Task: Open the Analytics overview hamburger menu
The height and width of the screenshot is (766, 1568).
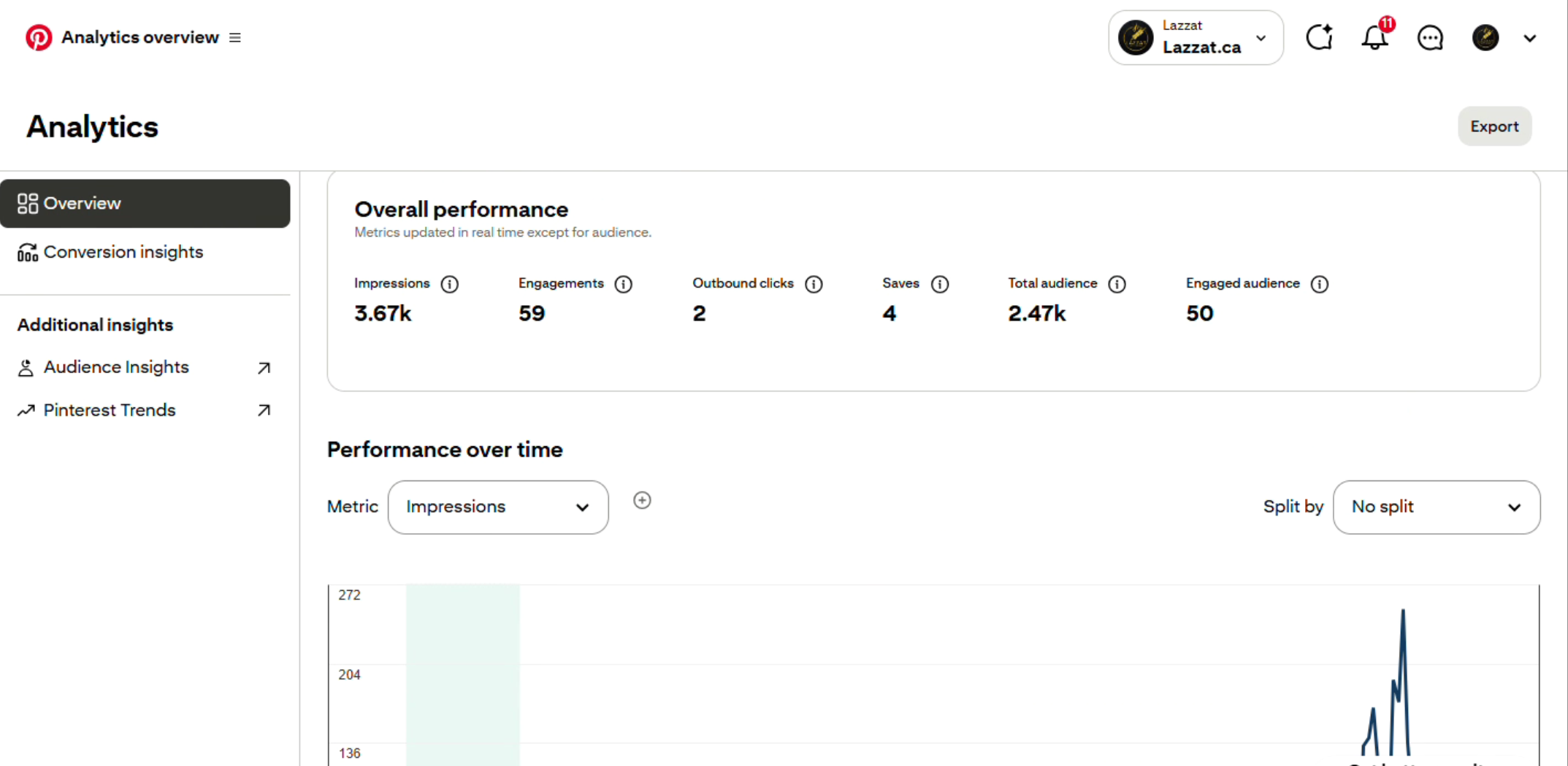Action: 235,37
